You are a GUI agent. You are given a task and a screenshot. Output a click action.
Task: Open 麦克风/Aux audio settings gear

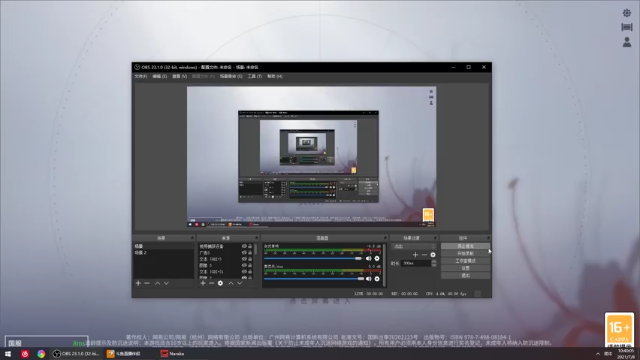[x=377, y=279]
